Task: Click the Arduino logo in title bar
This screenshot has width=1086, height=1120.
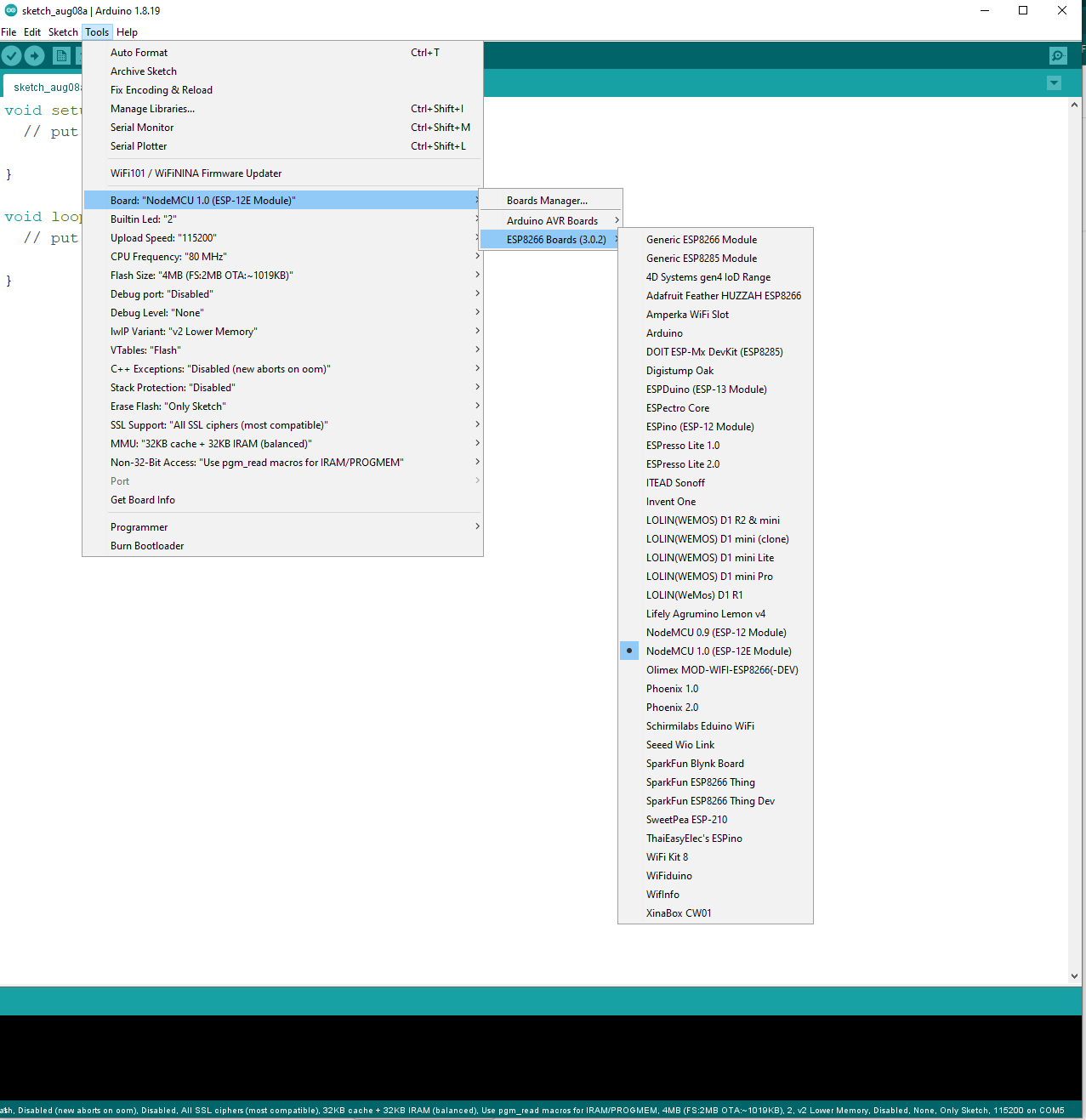Action: (11, 10)
